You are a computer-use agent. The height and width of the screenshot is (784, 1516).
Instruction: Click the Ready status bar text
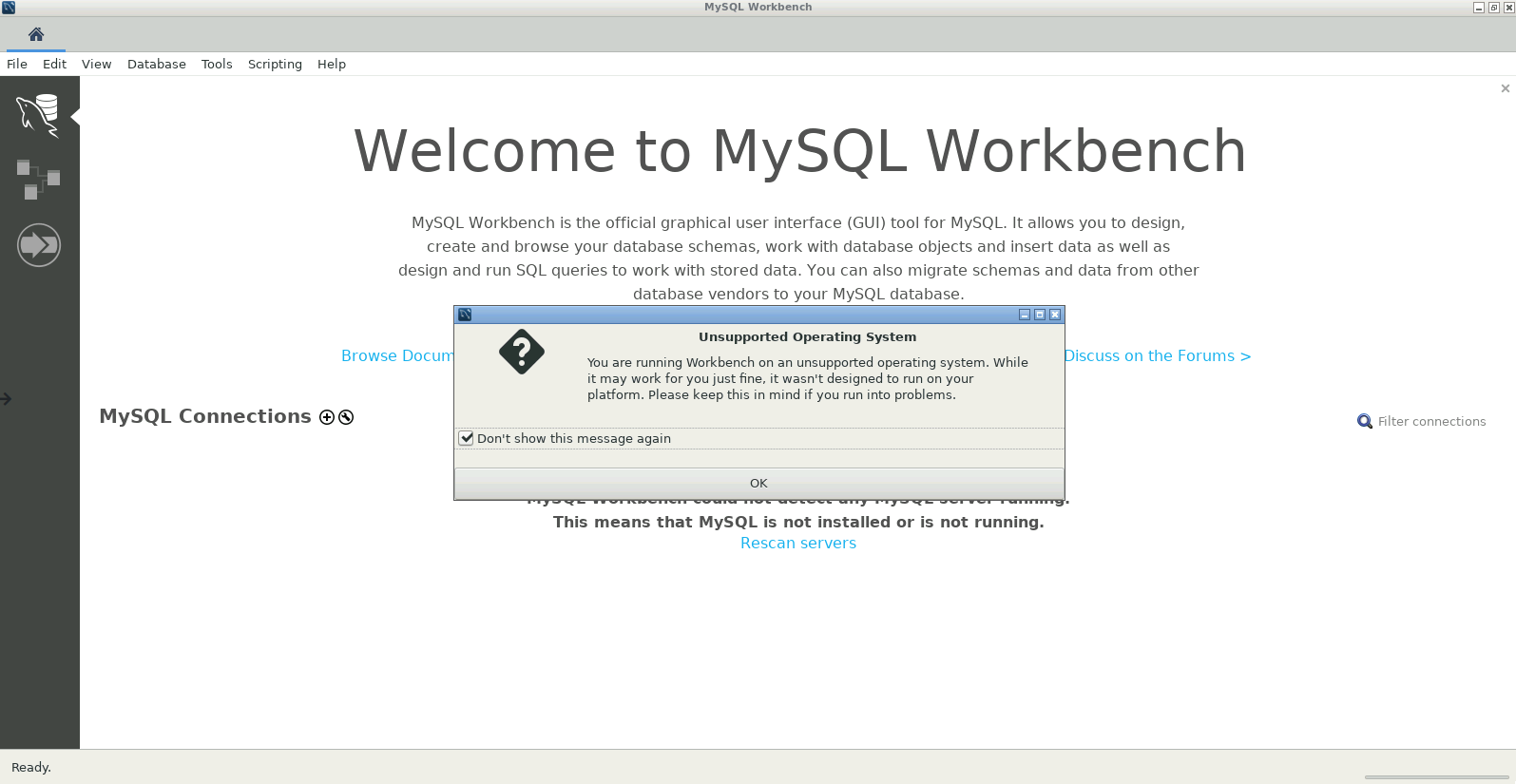[x=31, y=767]
